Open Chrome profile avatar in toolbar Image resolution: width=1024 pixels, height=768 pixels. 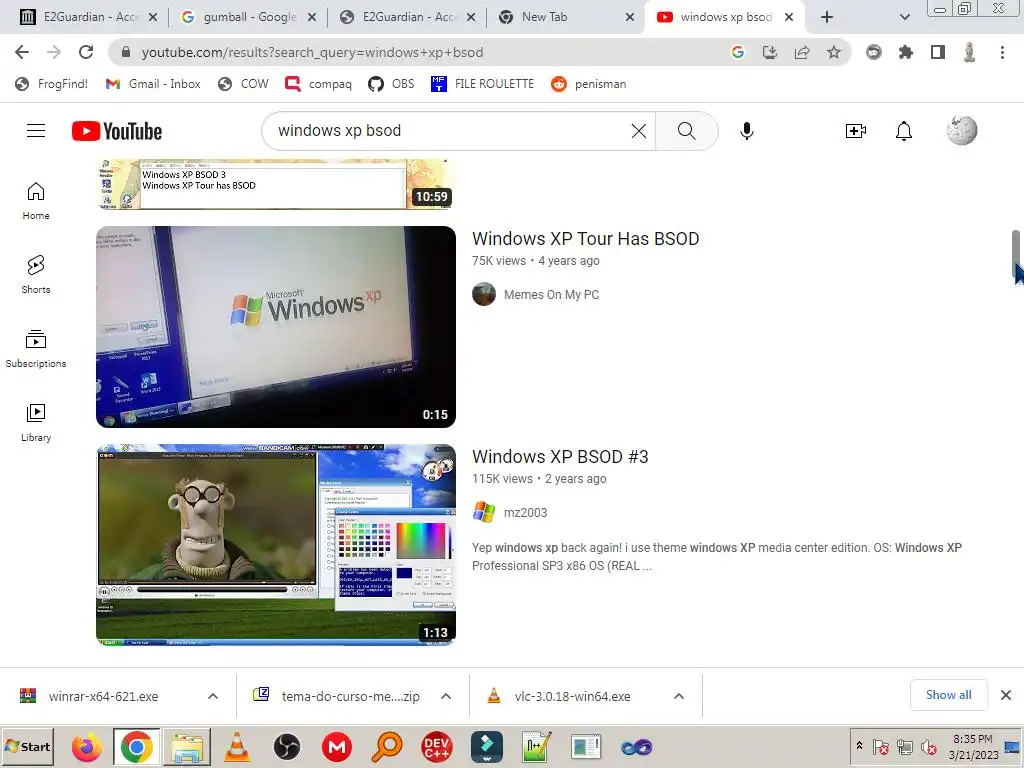coord(970,52)
